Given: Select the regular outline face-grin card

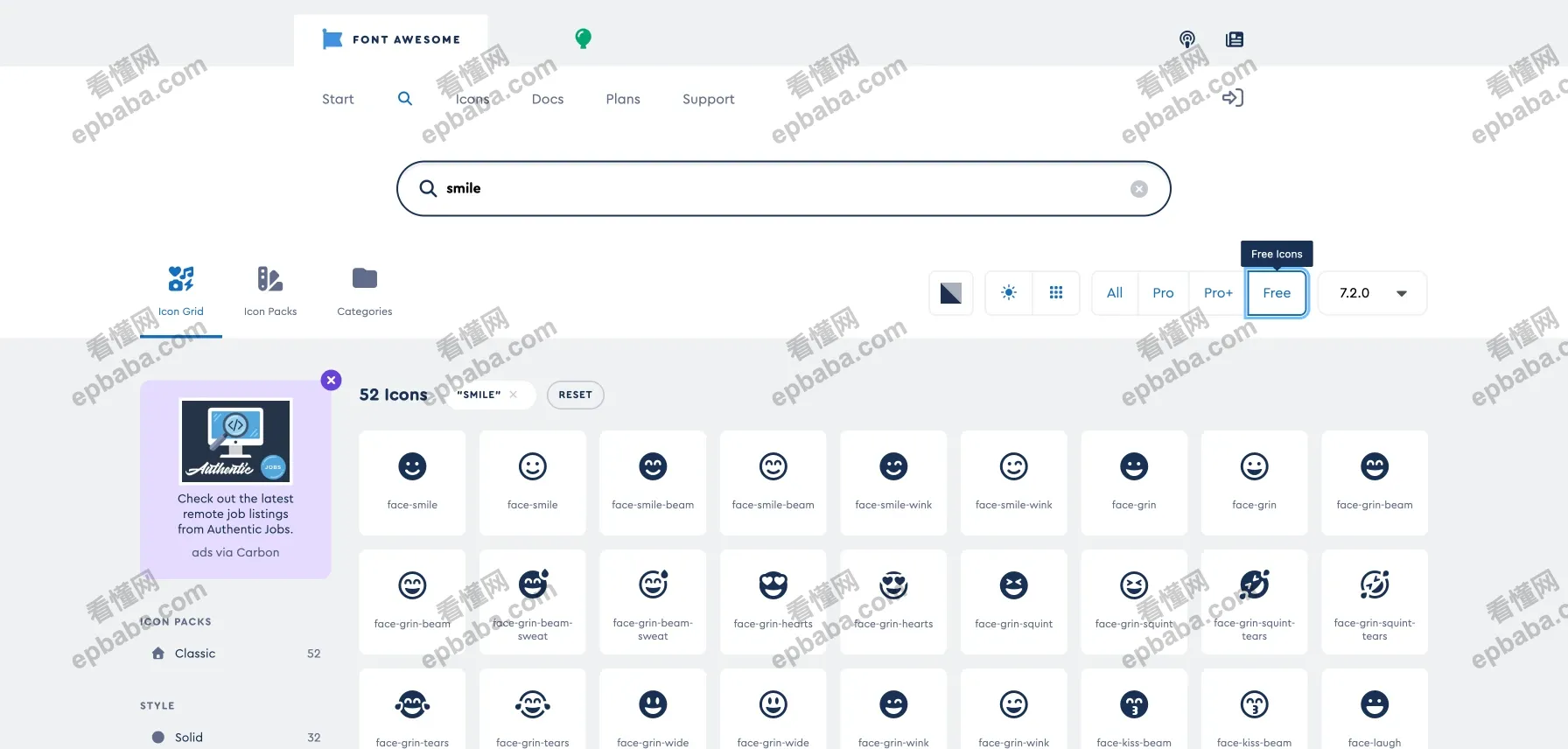Looking at the screenshot, I should [x=1254, y=482].
